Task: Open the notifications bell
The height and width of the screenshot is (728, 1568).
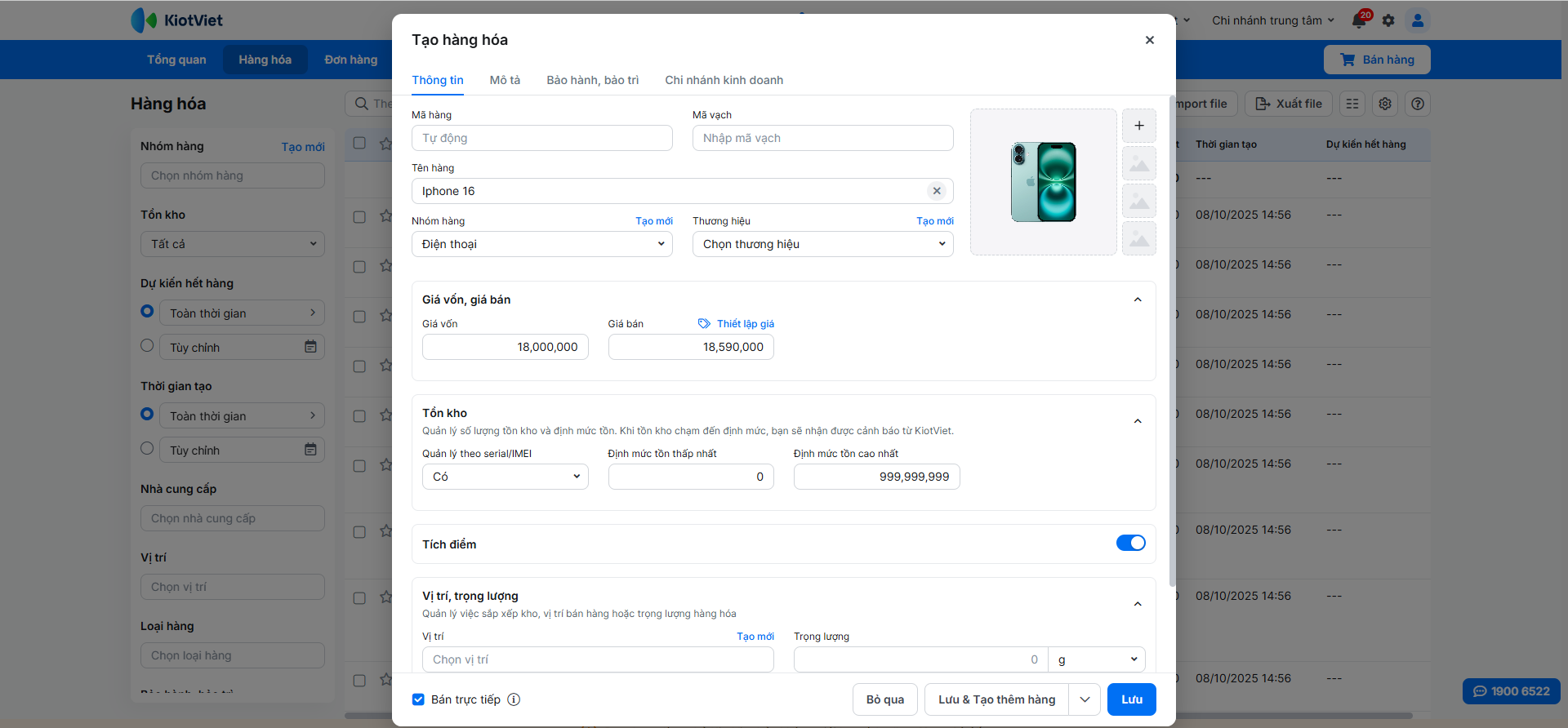Action: pos(1359,20)
